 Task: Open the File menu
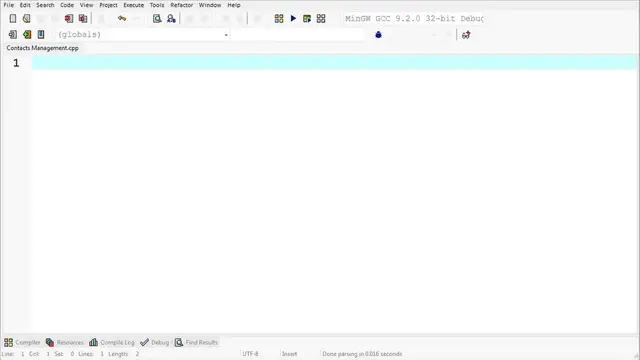click(9, 5)
